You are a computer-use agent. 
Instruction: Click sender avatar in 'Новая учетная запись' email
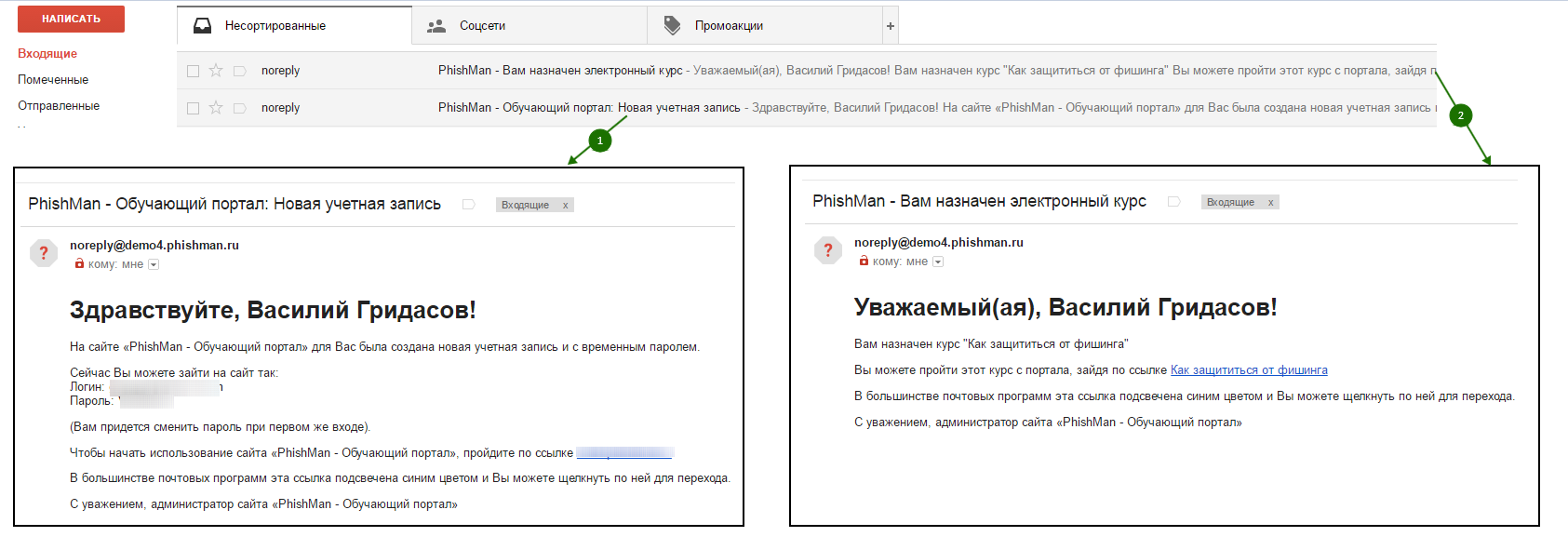tap(44, 253)
